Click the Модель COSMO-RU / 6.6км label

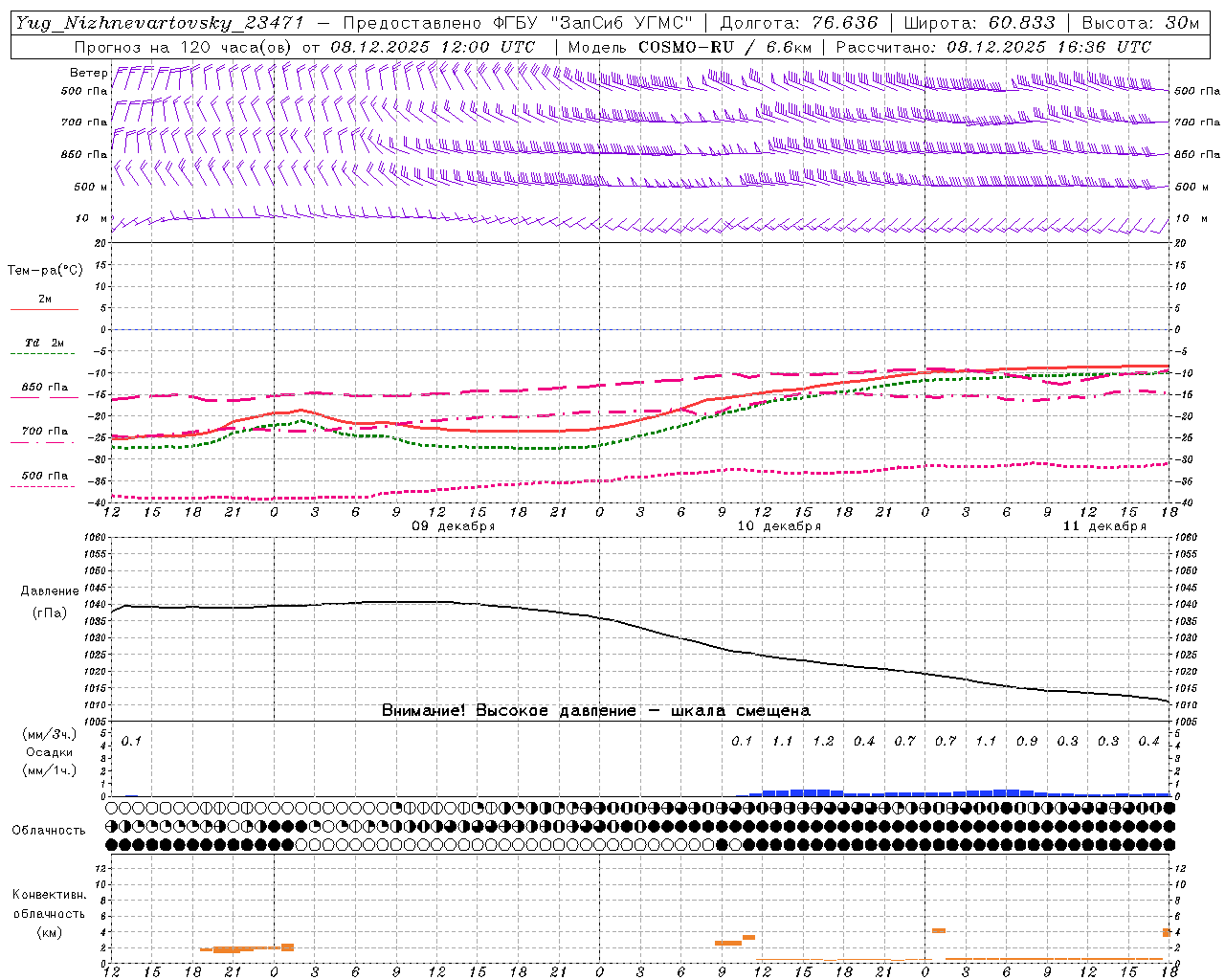(689, 47)
